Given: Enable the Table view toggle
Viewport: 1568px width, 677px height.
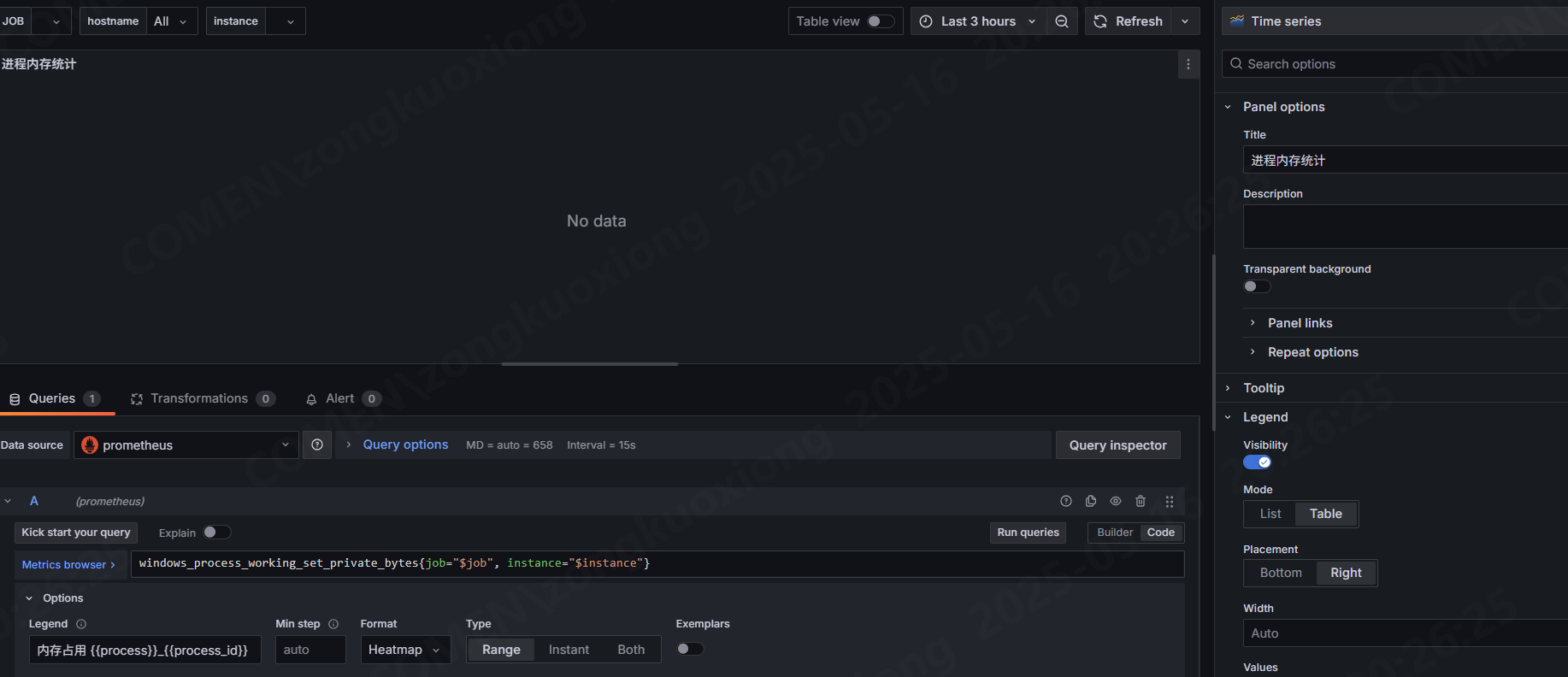Looking at the screenshot, I should tap(880, 21).
